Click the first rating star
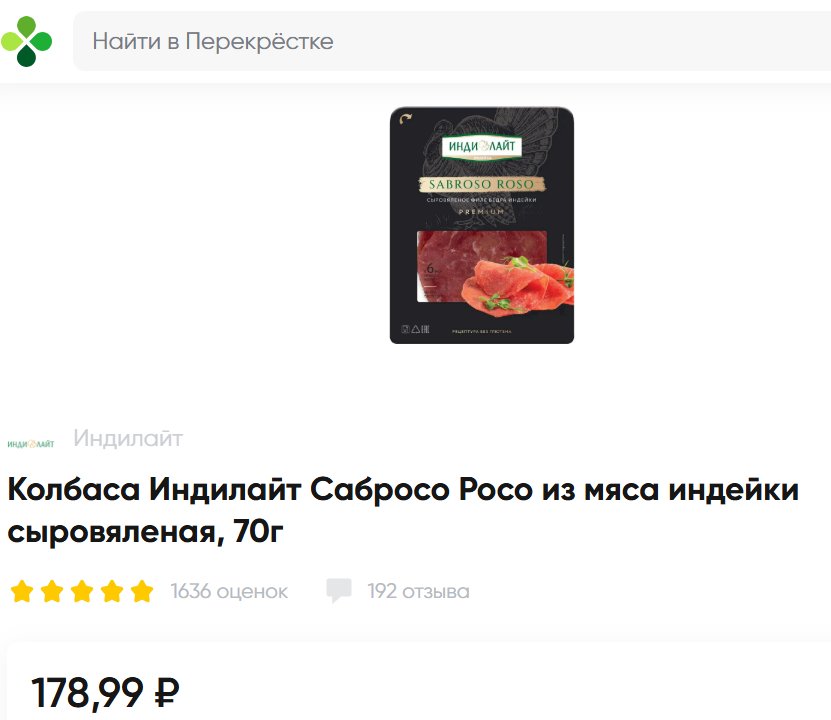This screenshot has width=831, height=720. [x=22, y=591]
